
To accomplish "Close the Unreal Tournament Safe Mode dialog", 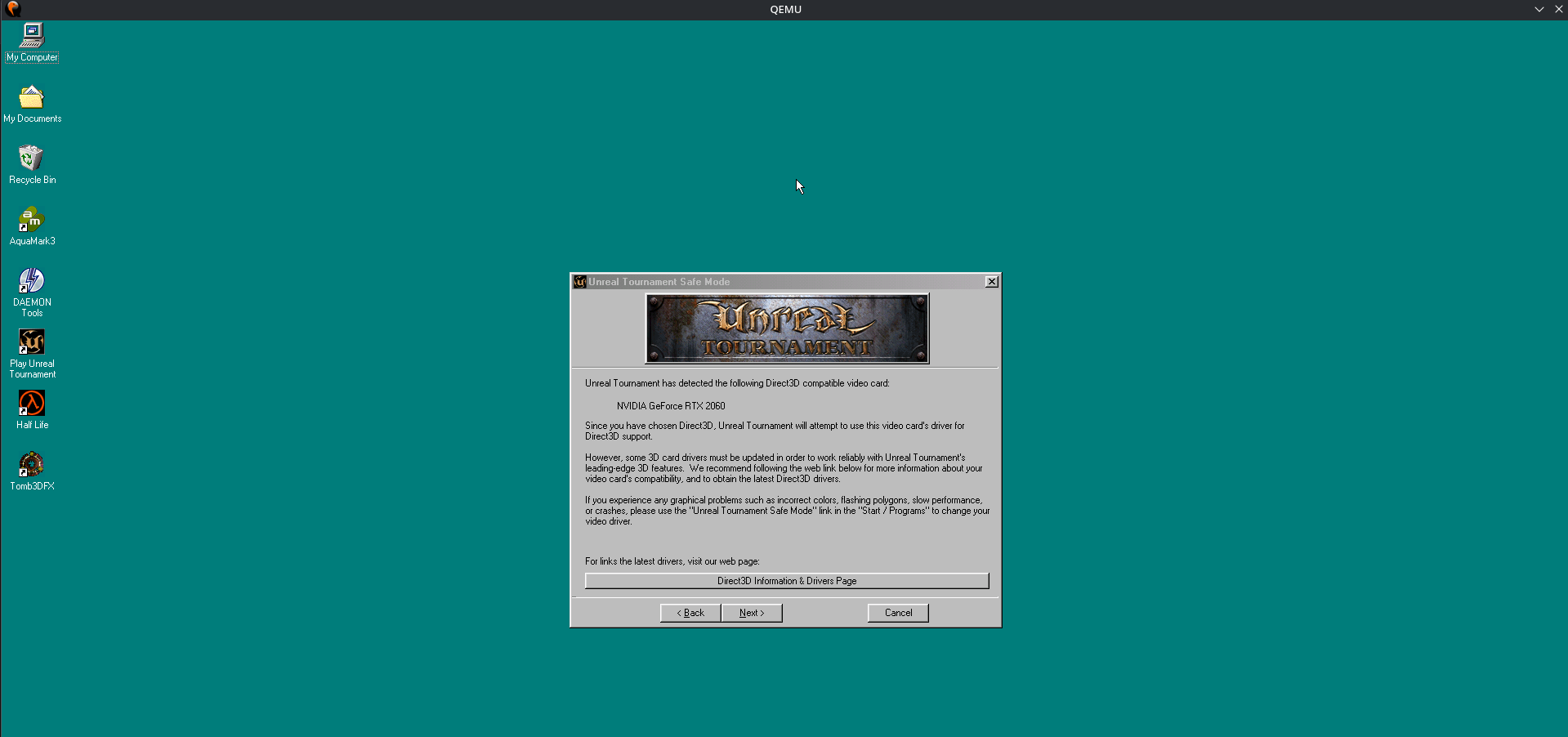I will coord(992,282).
